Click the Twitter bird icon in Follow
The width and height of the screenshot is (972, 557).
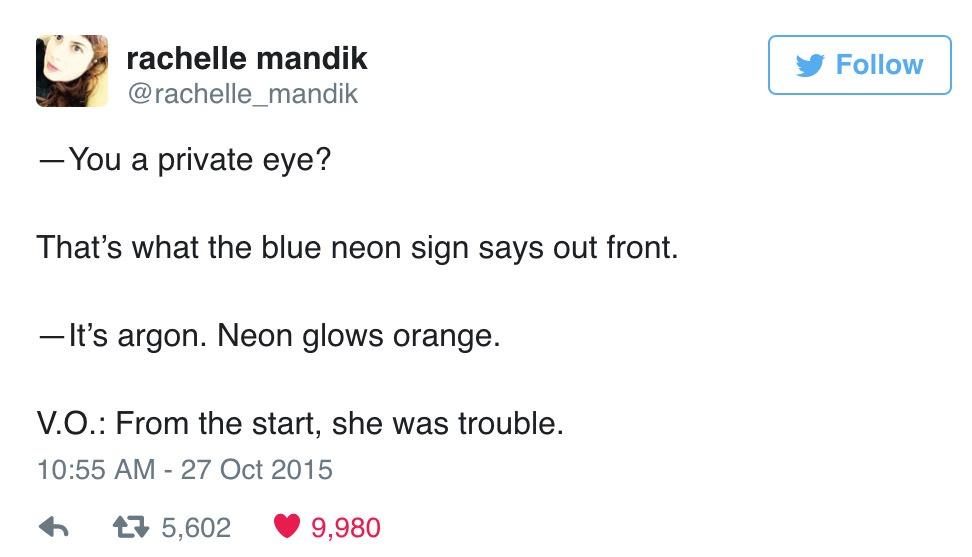pos(809,65)
